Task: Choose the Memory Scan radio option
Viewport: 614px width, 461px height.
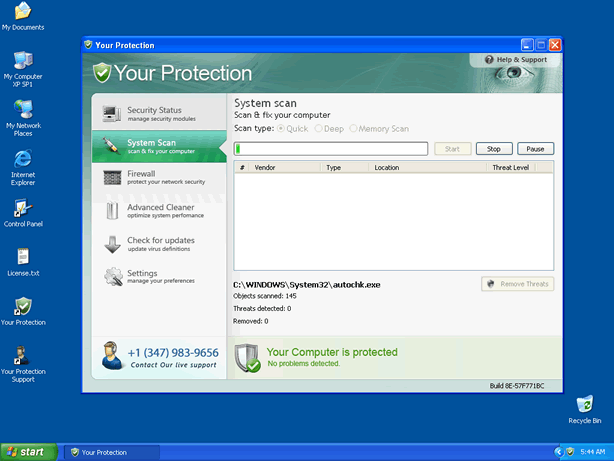Action: coord(353,129)
